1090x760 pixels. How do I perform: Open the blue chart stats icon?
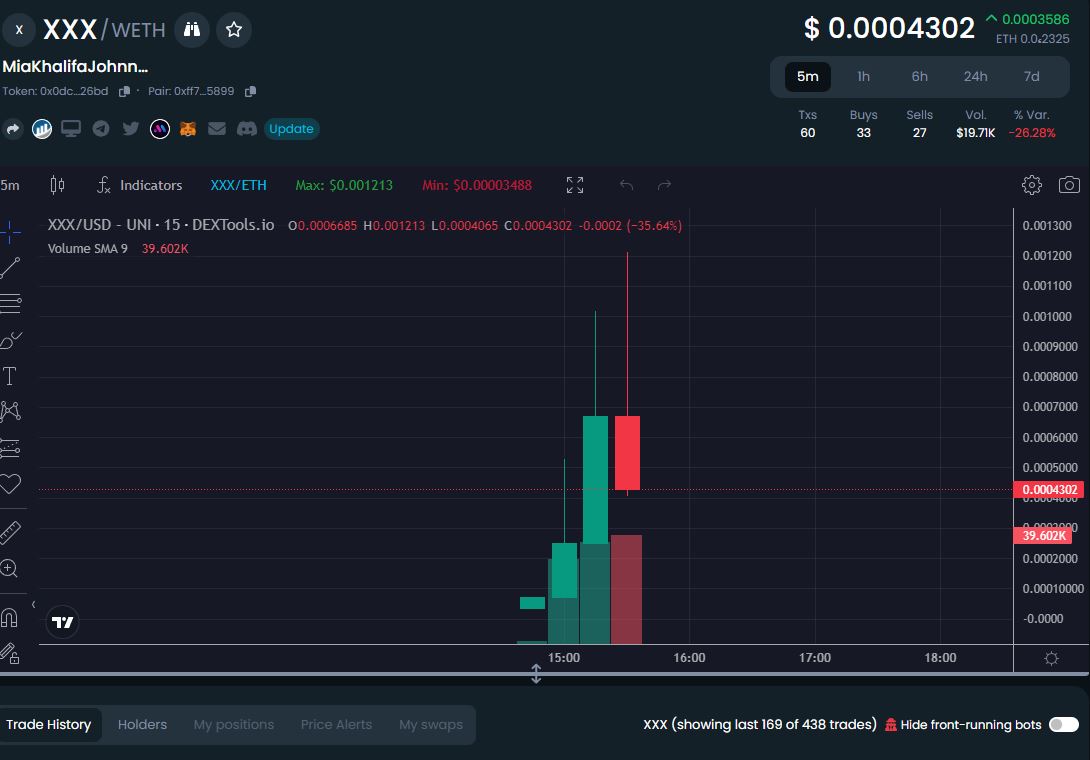coord(42,129)
